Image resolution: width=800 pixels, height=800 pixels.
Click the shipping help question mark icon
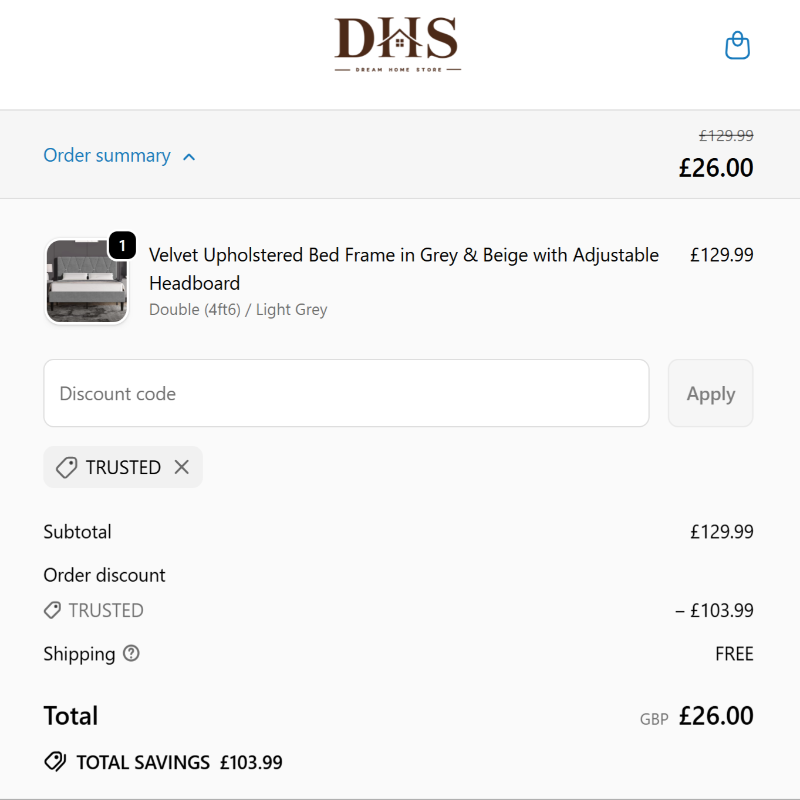click(131, 654)
